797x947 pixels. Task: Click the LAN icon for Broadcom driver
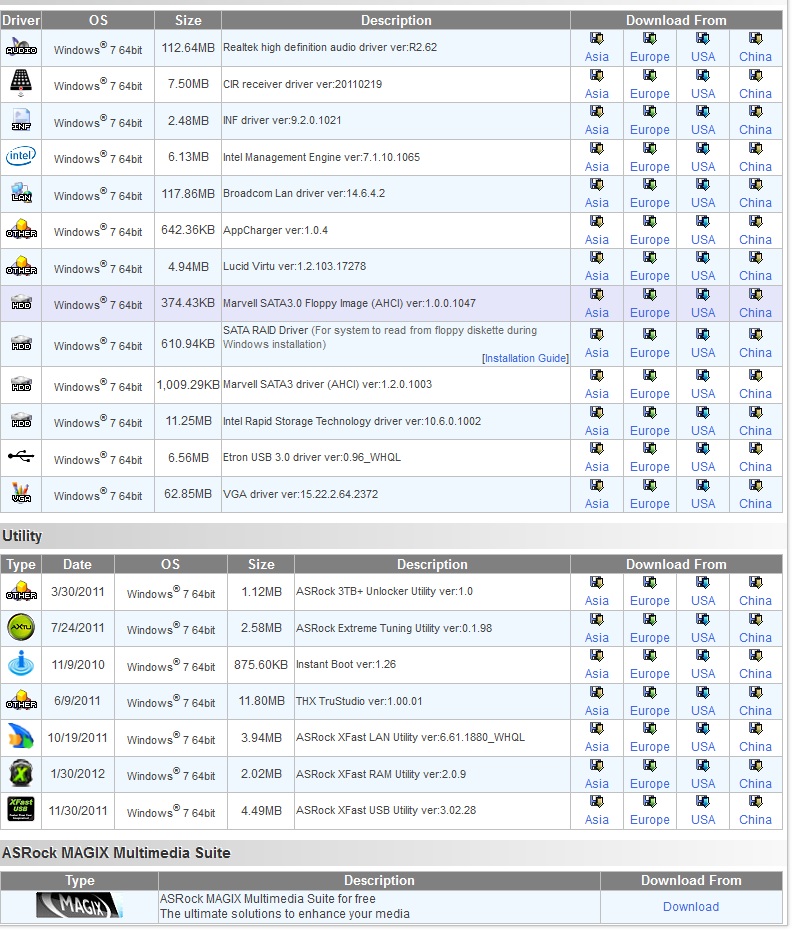click(21, 193)
